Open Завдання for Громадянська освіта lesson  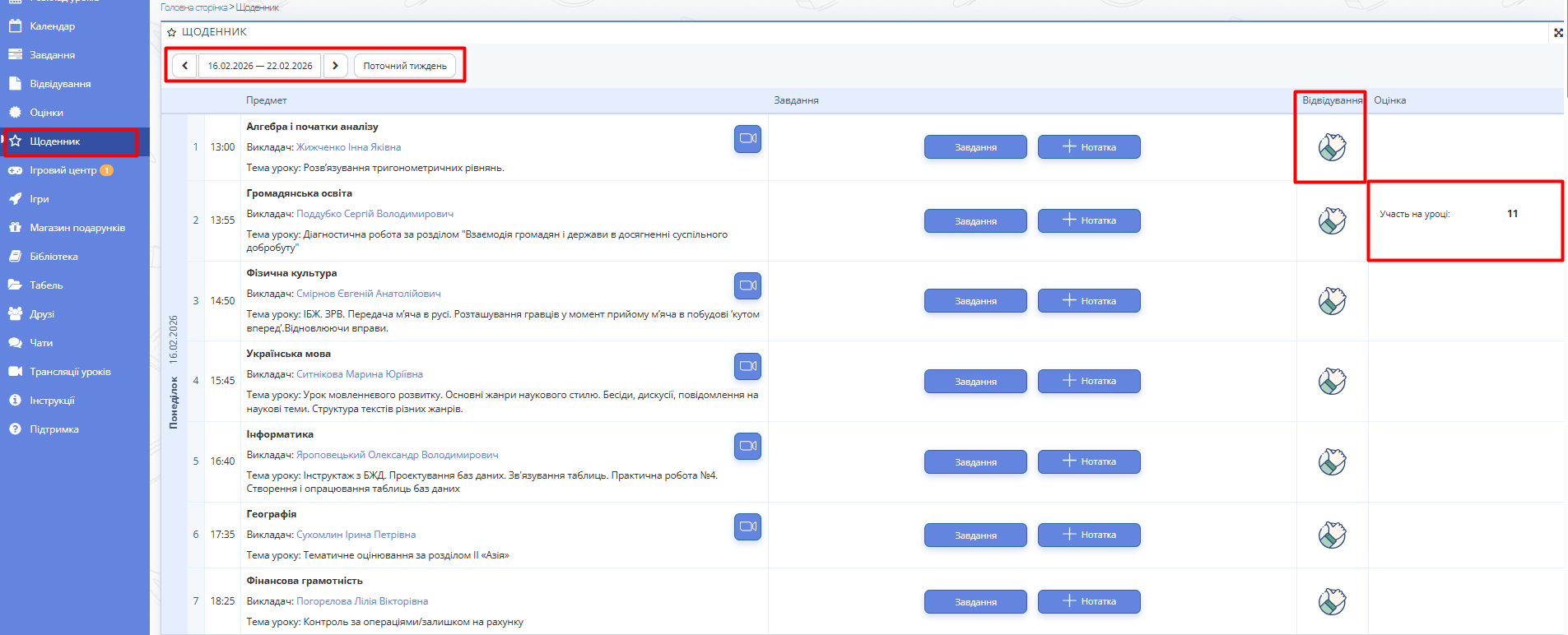coord(975,221)
